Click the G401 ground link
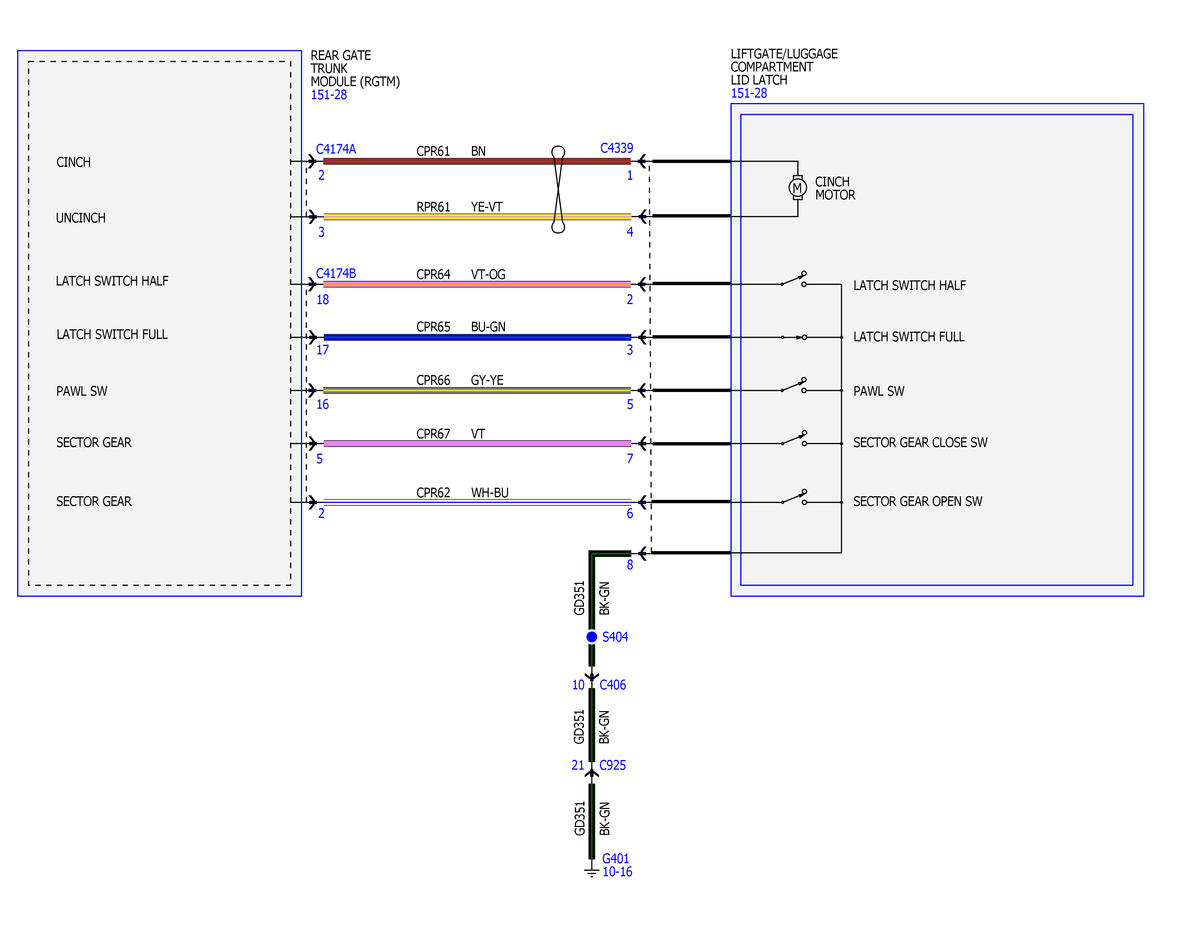The height and width of the screenshot is (927, 1199). click(x=616, y=859)
